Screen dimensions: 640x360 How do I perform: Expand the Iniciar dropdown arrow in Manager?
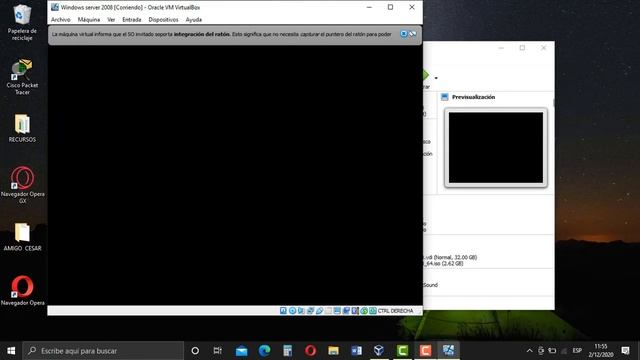click(x=436, y=78)
